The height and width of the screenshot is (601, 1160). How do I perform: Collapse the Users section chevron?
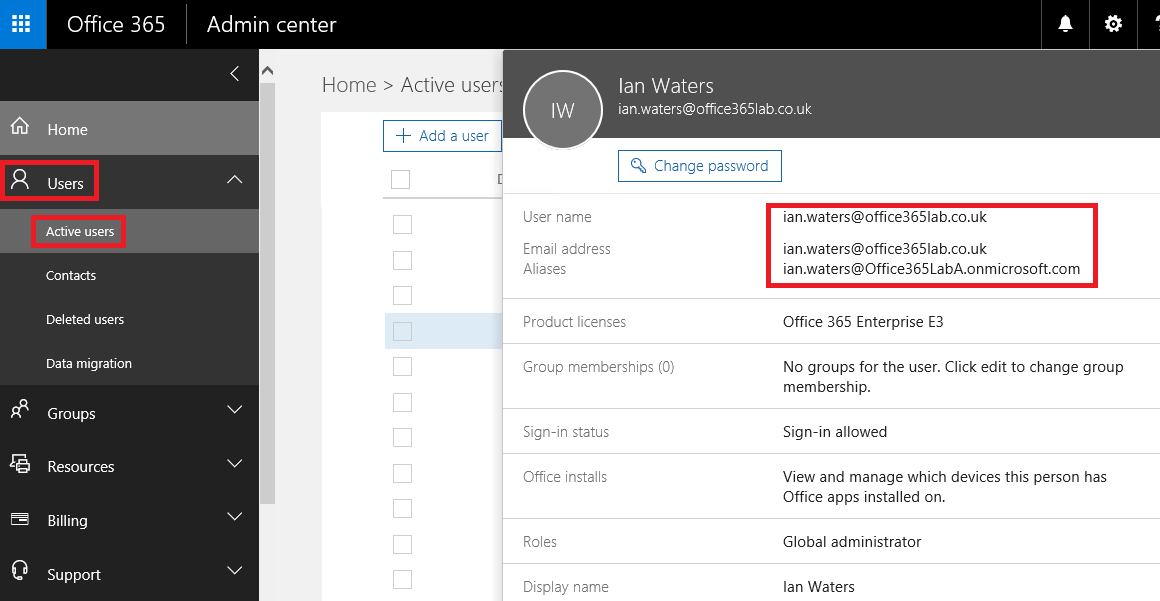tap(235, 180)
